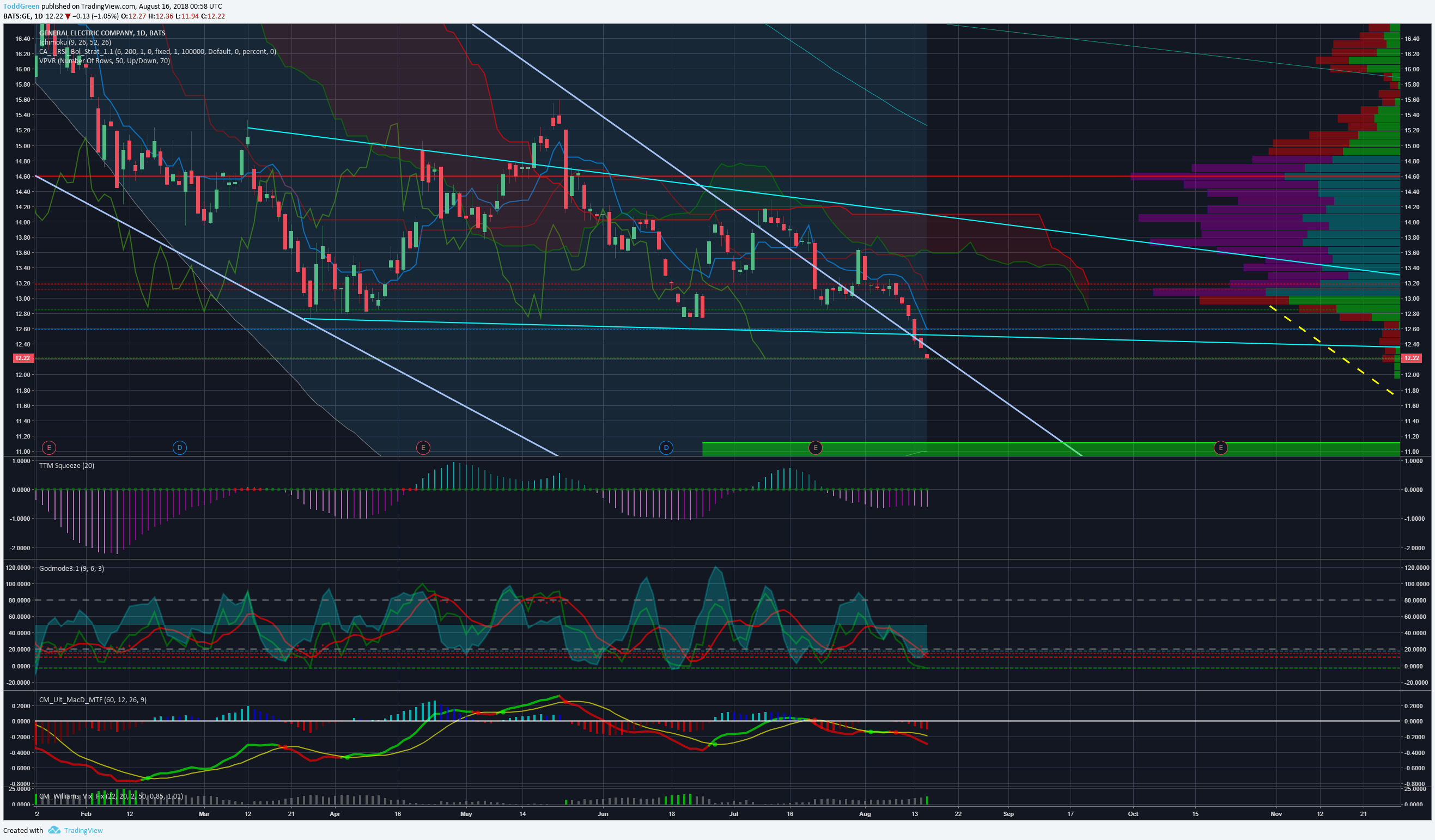Select the TTM Squeeze (20) label
Screen dimensions: 1435x840
point(66,465)
